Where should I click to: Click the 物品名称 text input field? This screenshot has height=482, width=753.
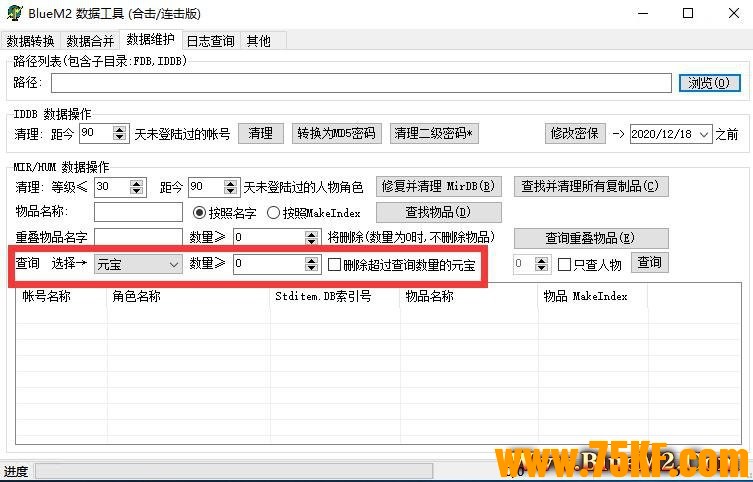pyautogui.click(x=138, y=212)
